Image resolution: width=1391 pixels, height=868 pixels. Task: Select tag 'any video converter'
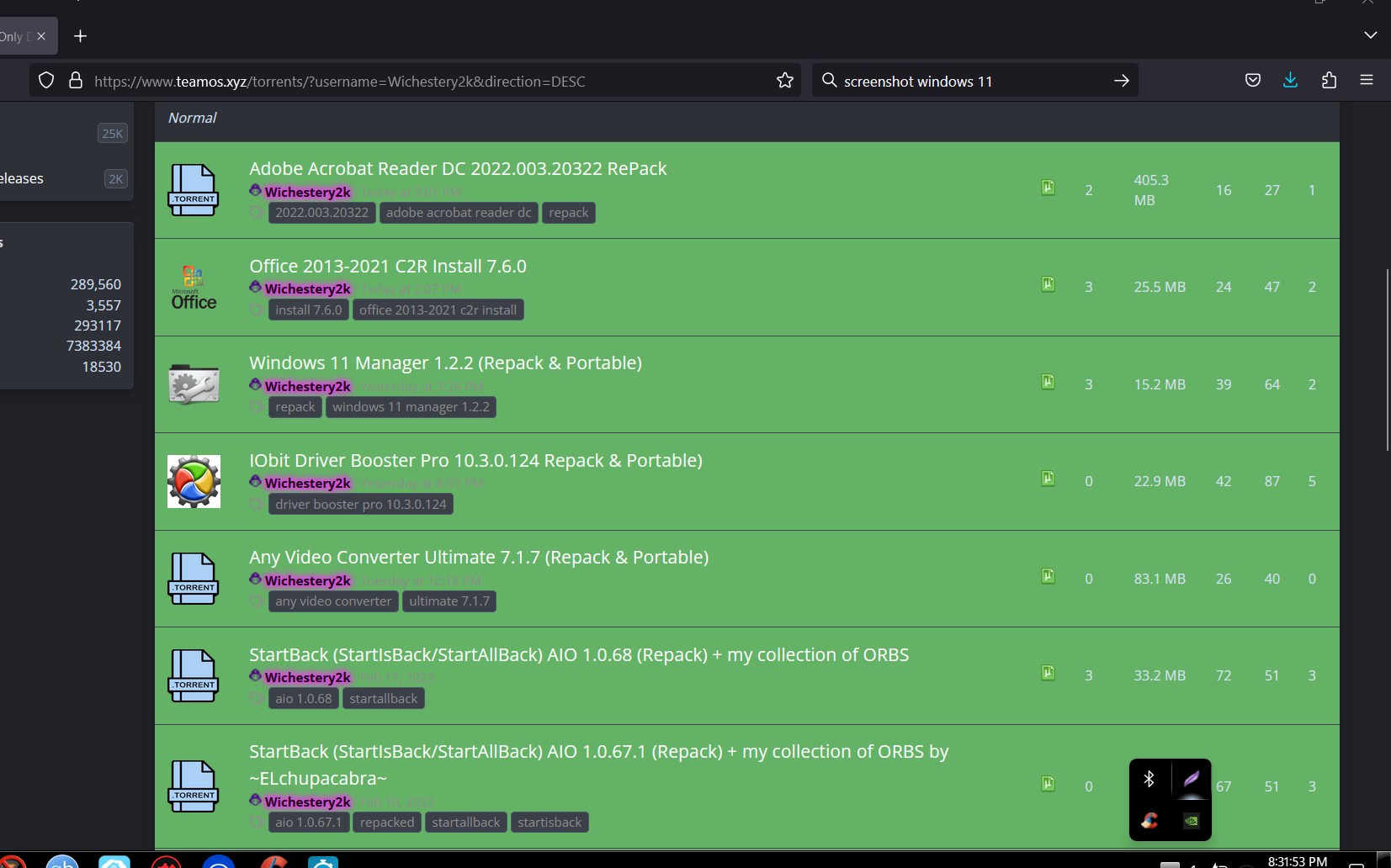pos(333,601)
